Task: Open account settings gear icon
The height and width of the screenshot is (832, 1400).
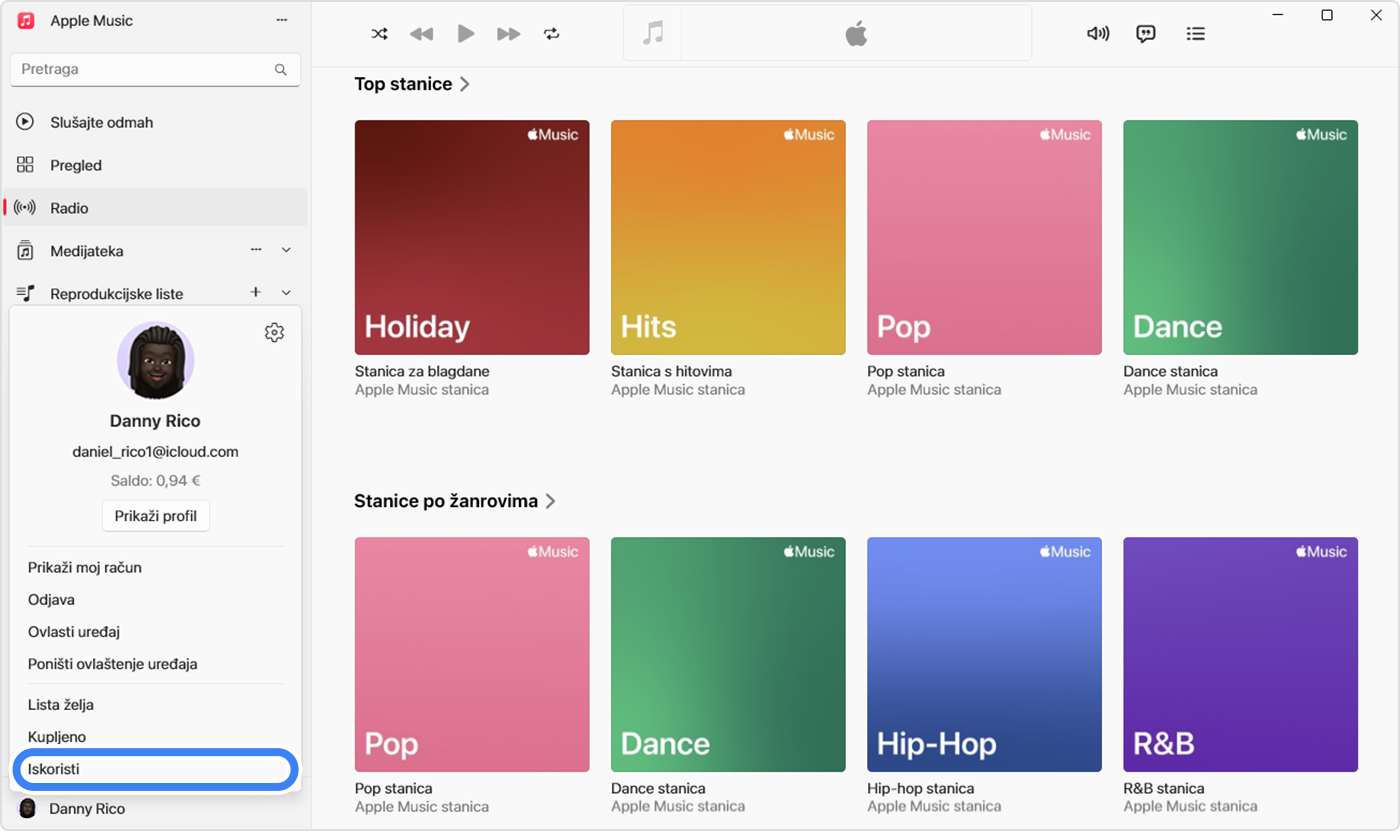Action: (x=274, y=333)
